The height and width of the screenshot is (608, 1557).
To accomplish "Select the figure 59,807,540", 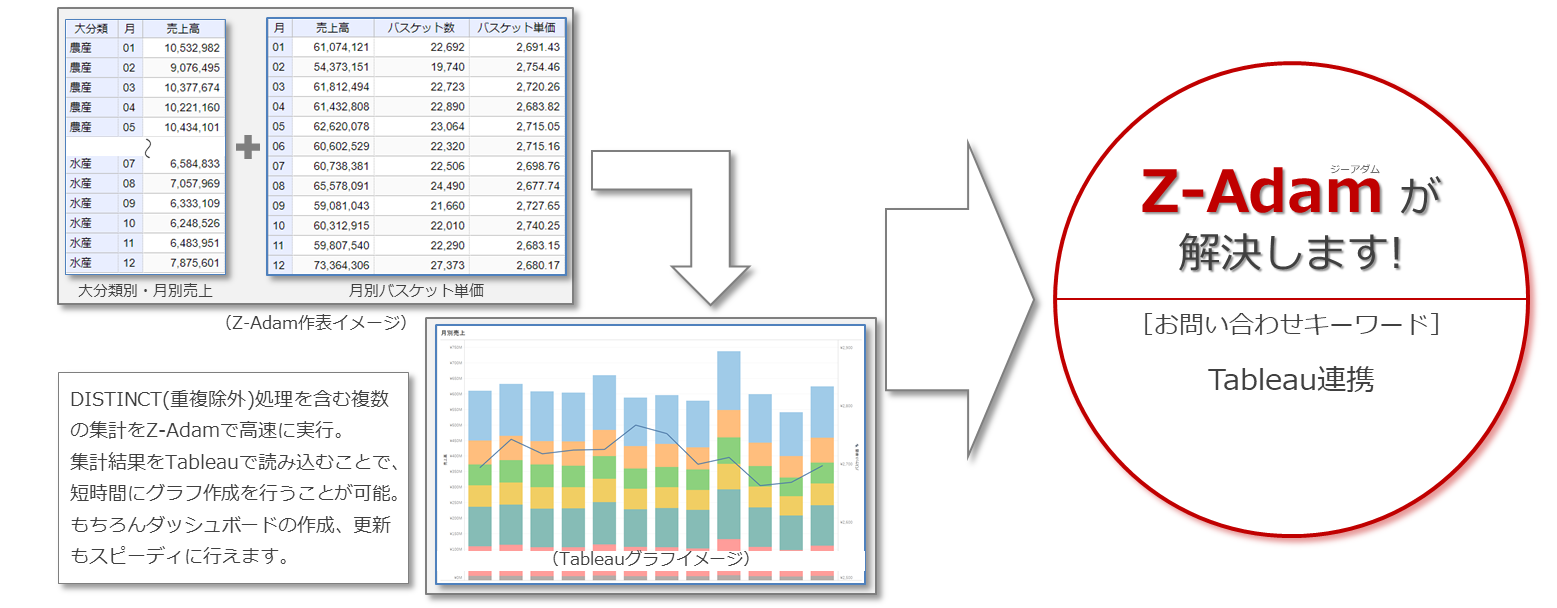I will point(341,245).
